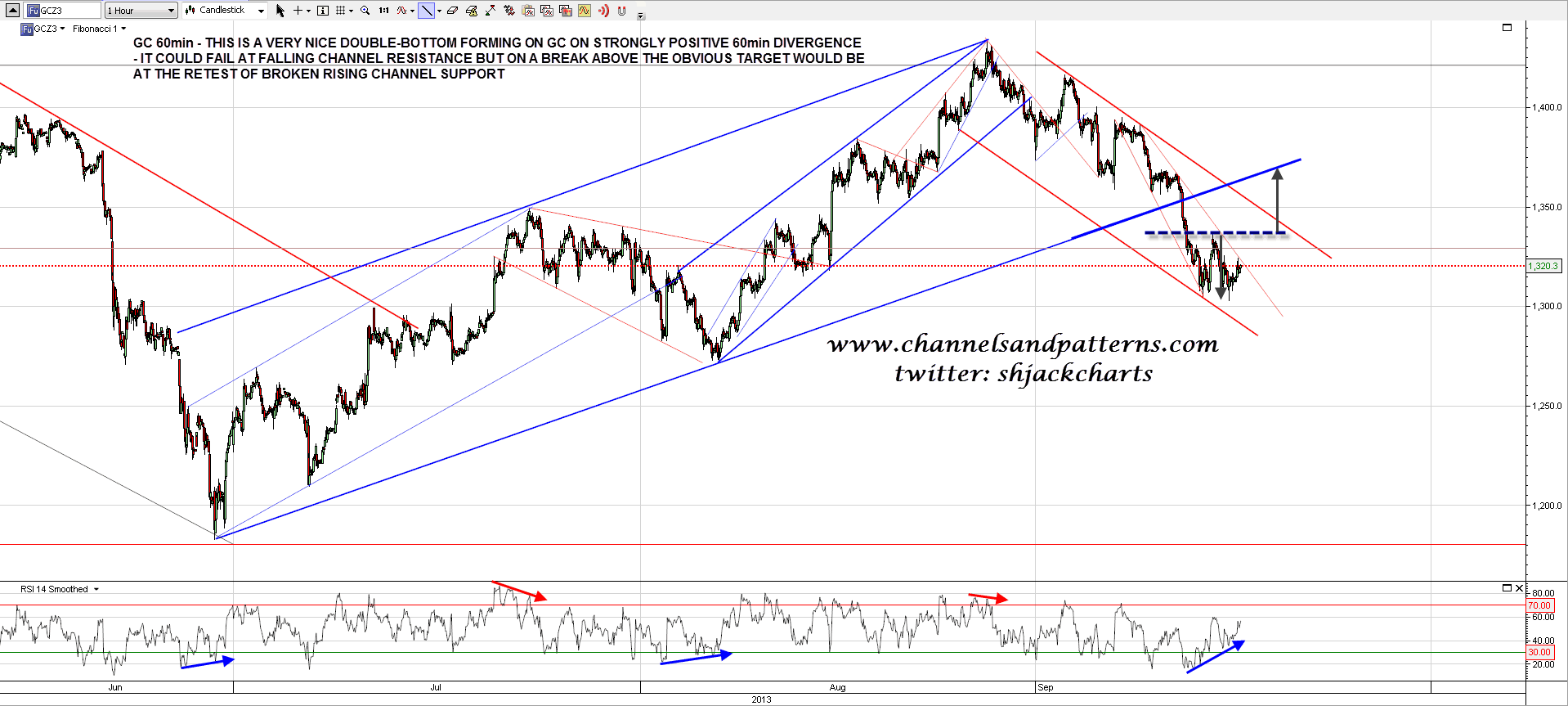Click the magnet snap icon
The image size is (1568, 706).
[621, 11]
